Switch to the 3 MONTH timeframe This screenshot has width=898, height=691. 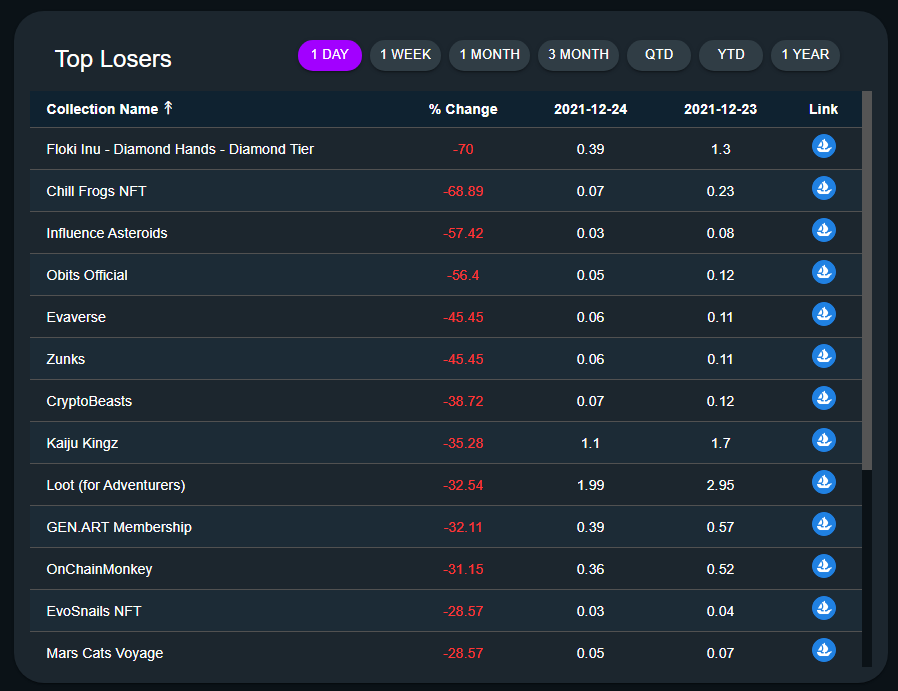click(578, 55)
